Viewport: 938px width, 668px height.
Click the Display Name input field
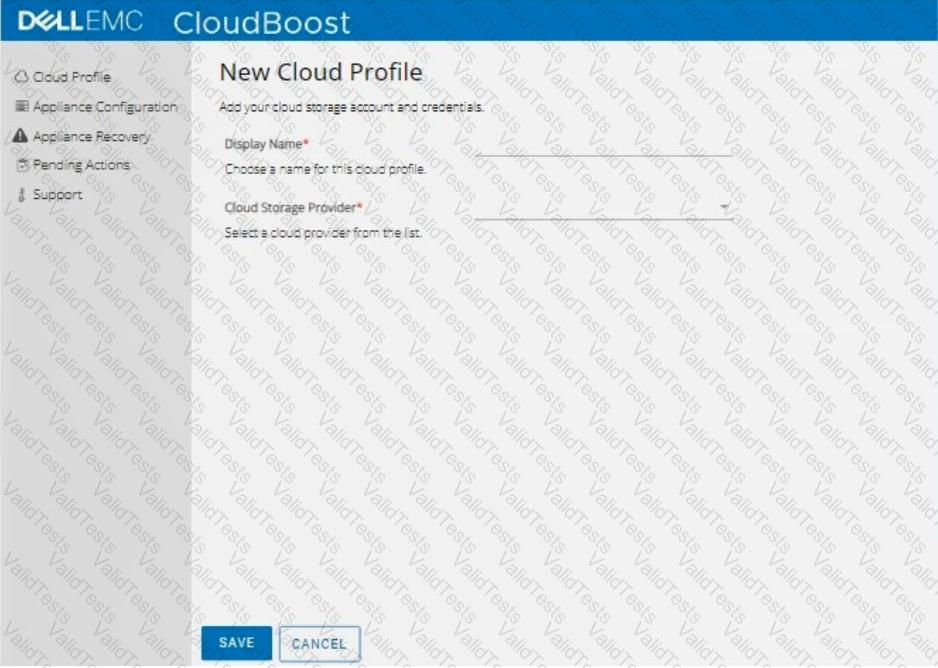pos(603,145)
